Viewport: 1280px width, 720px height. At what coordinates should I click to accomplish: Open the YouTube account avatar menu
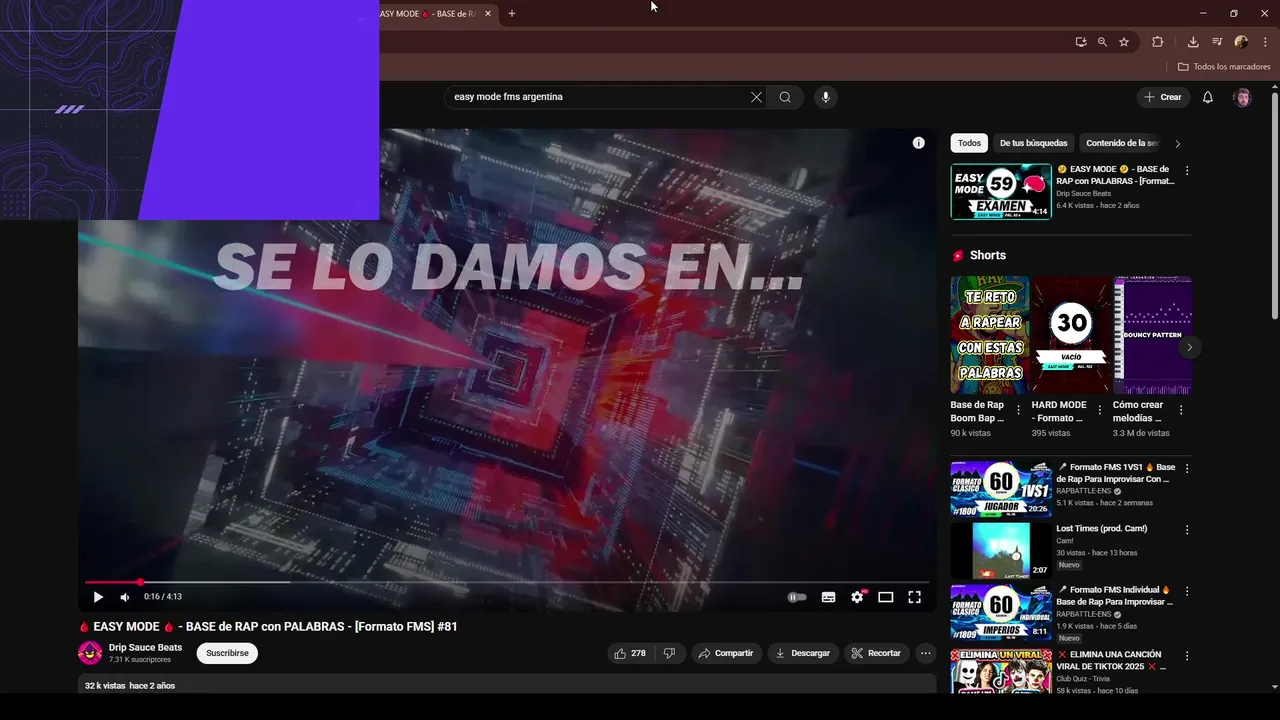coord(1242,97)
